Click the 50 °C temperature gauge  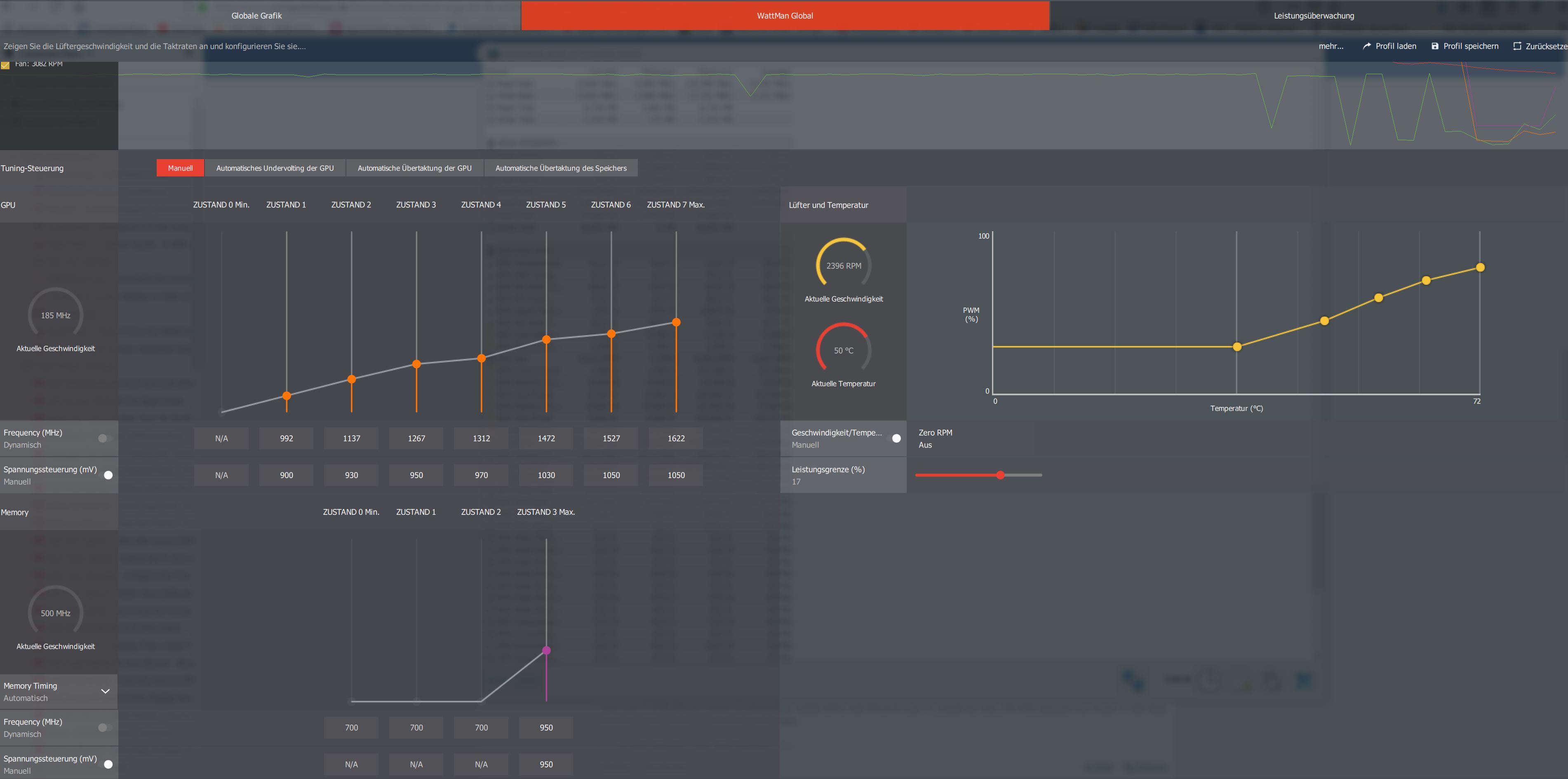pyautogui.click(x=843, y=350)
